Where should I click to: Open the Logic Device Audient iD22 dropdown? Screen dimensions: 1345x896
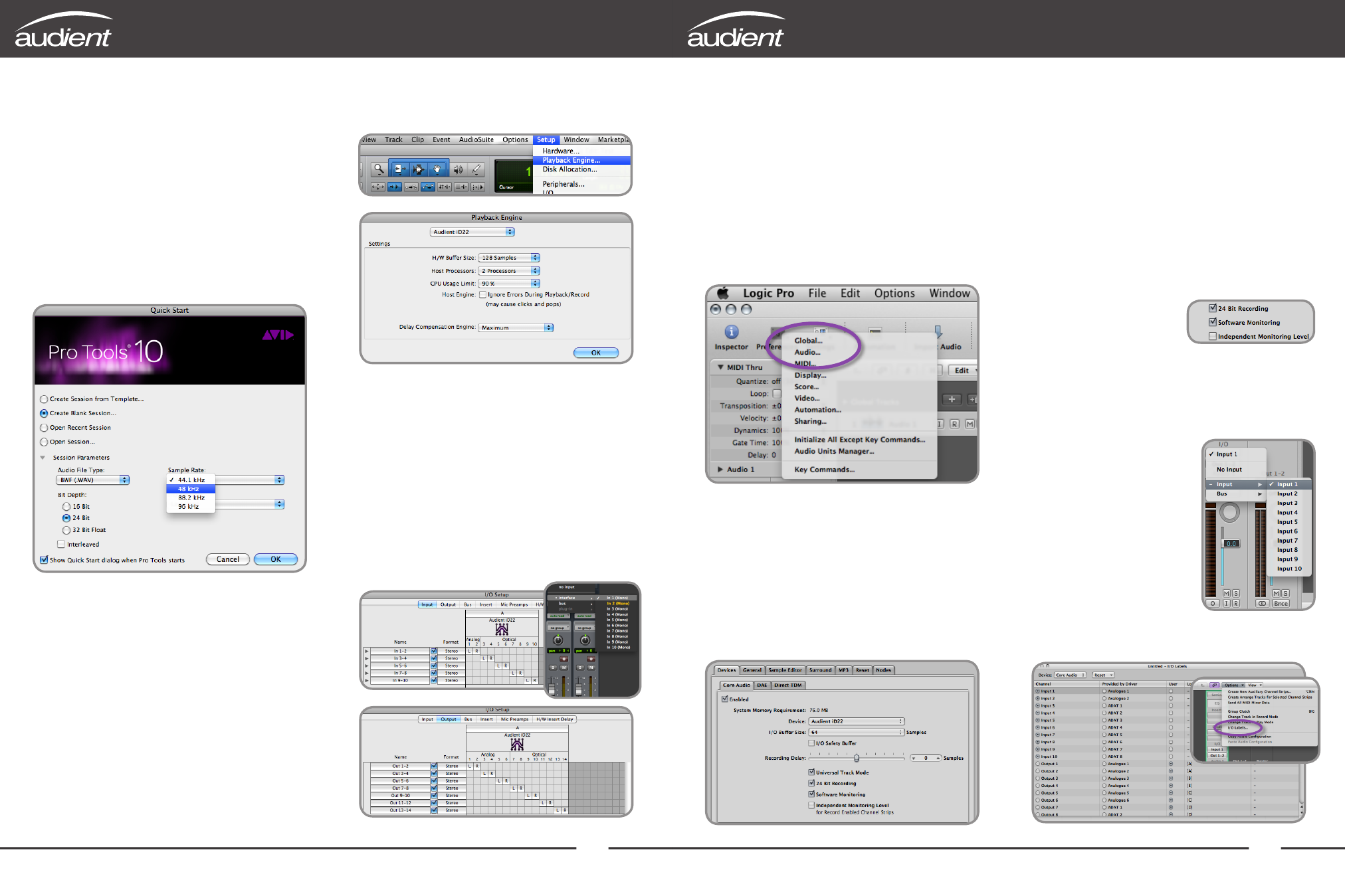point(857,721)
